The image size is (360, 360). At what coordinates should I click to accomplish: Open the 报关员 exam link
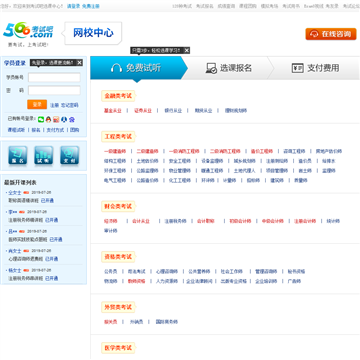[111, 322]
